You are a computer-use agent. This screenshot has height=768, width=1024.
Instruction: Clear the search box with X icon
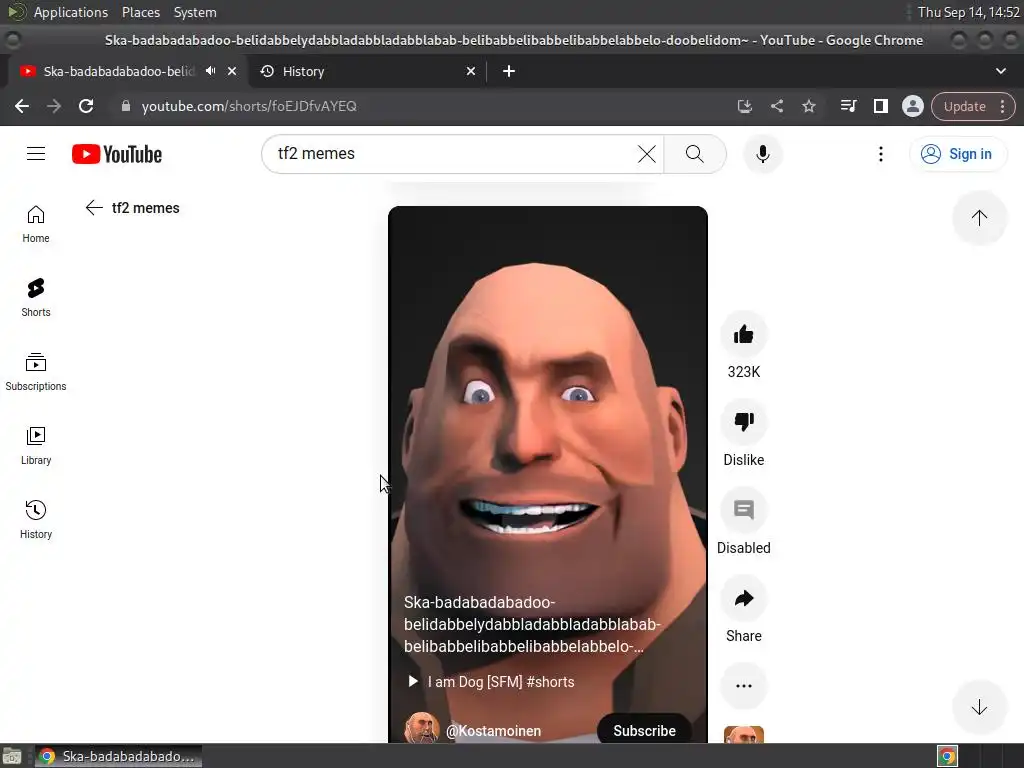coord(647,154)
